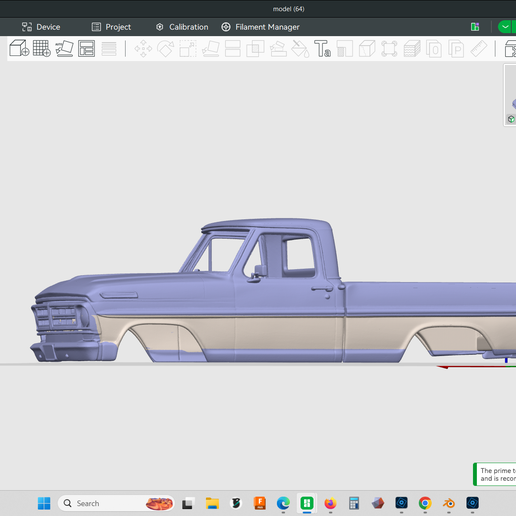
Task: Select the Text shape tool
Action: pos(322,49)
